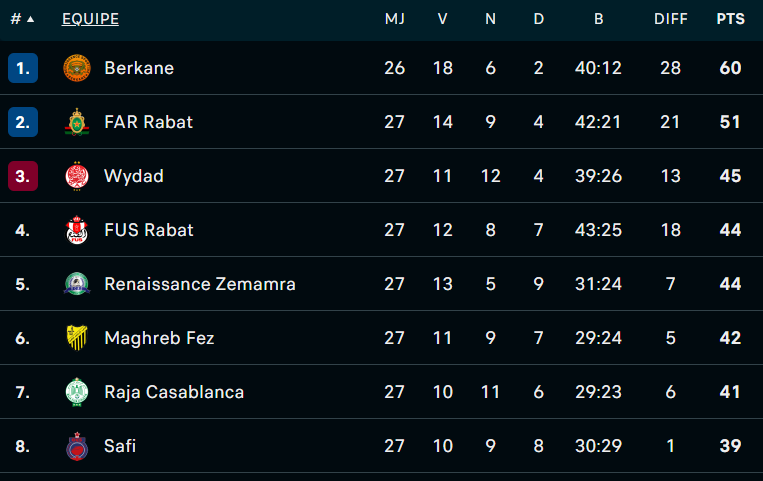Click Wydad's 39:26 goals cell
This screenshot has height=481, width=763.
coord(598,176)
